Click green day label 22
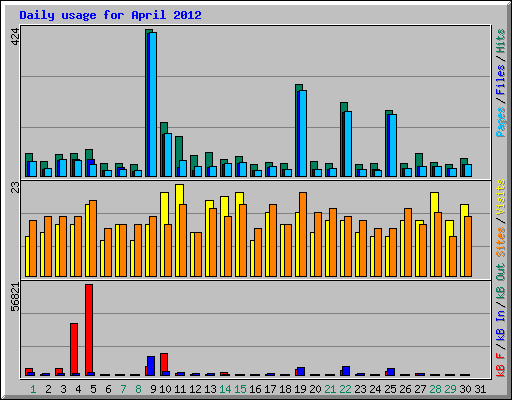The image size is (512, 400). [345, 389]
